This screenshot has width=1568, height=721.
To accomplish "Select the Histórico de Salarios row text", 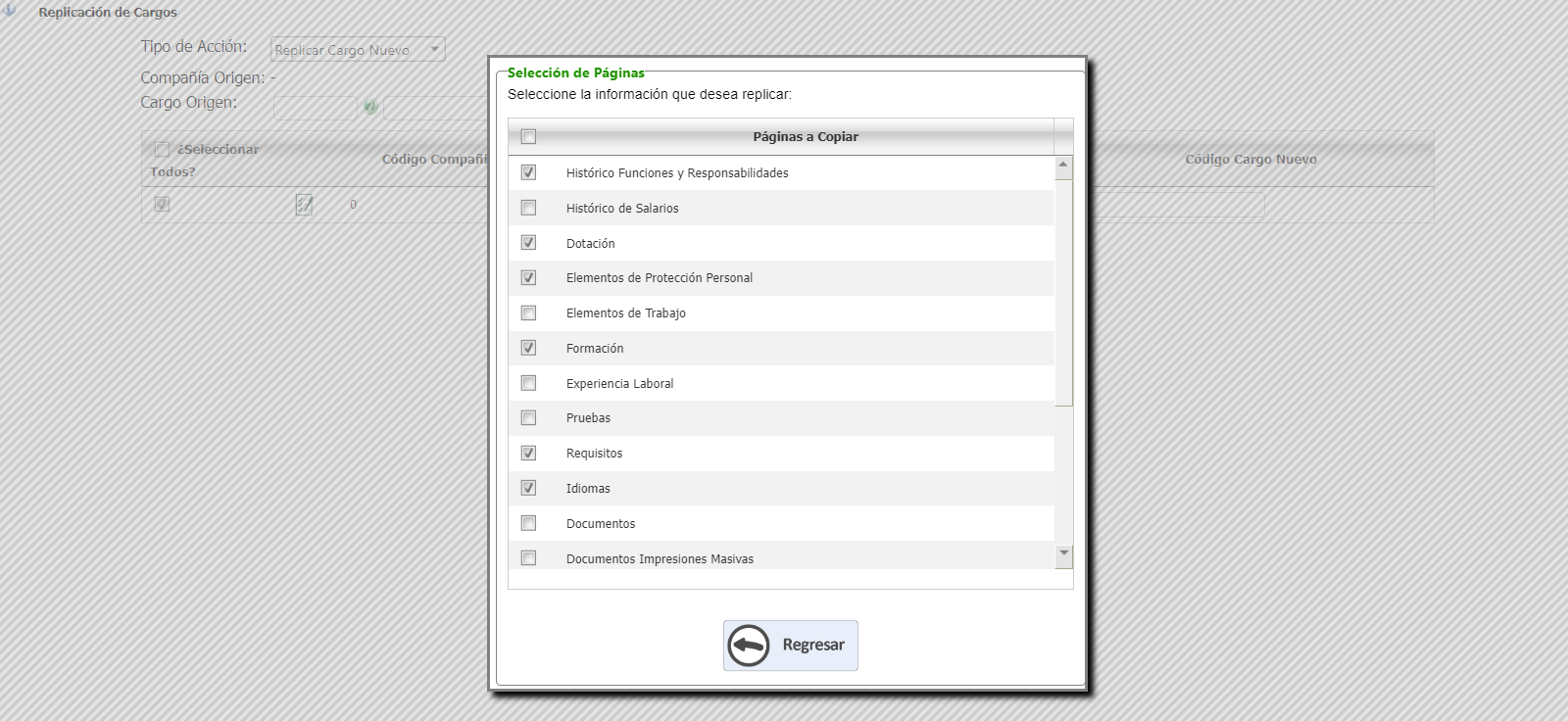I will (622, 209).
